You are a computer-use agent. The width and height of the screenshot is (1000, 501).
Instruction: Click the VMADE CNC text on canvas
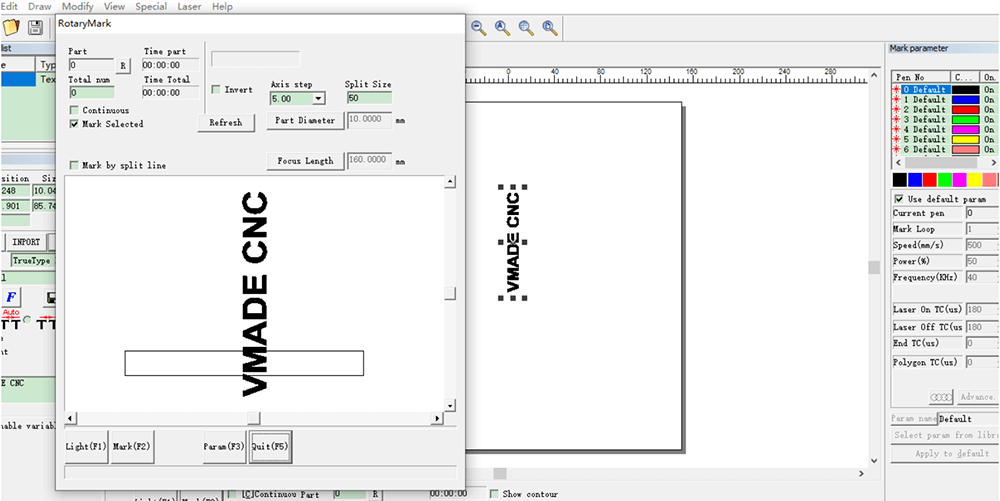pyautogui.click(x=513, y=242)
